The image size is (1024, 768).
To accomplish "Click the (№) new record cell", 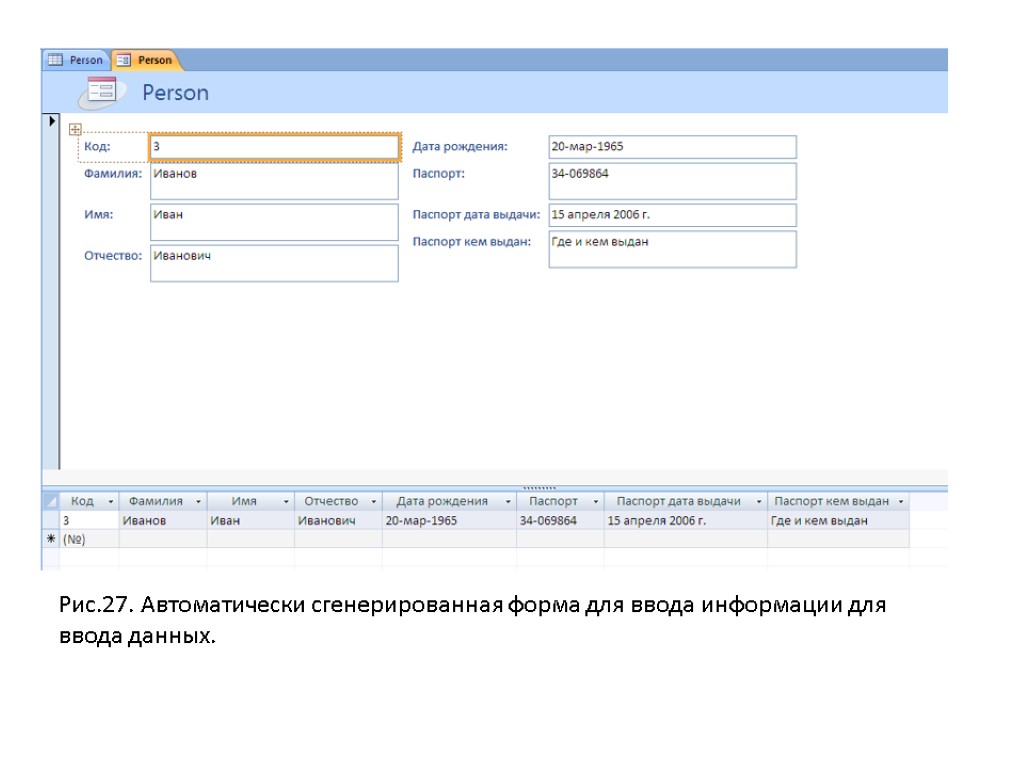I will [x=89, y=539].
